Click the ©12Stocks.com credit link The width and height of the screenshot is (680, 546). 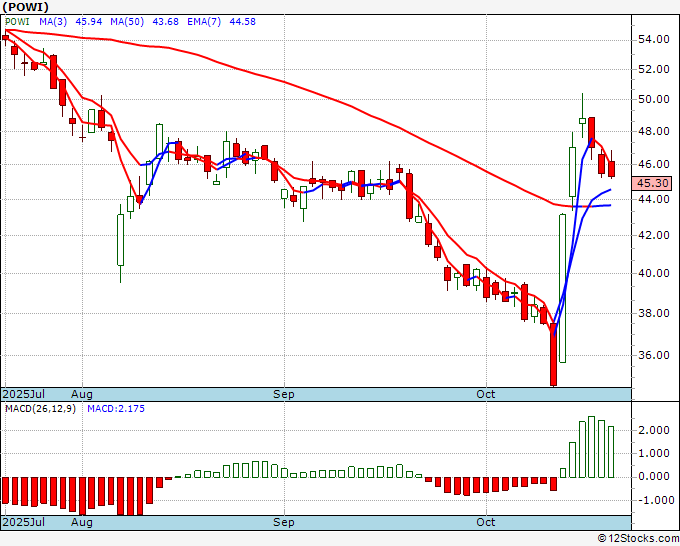click(x=638, y=539)
